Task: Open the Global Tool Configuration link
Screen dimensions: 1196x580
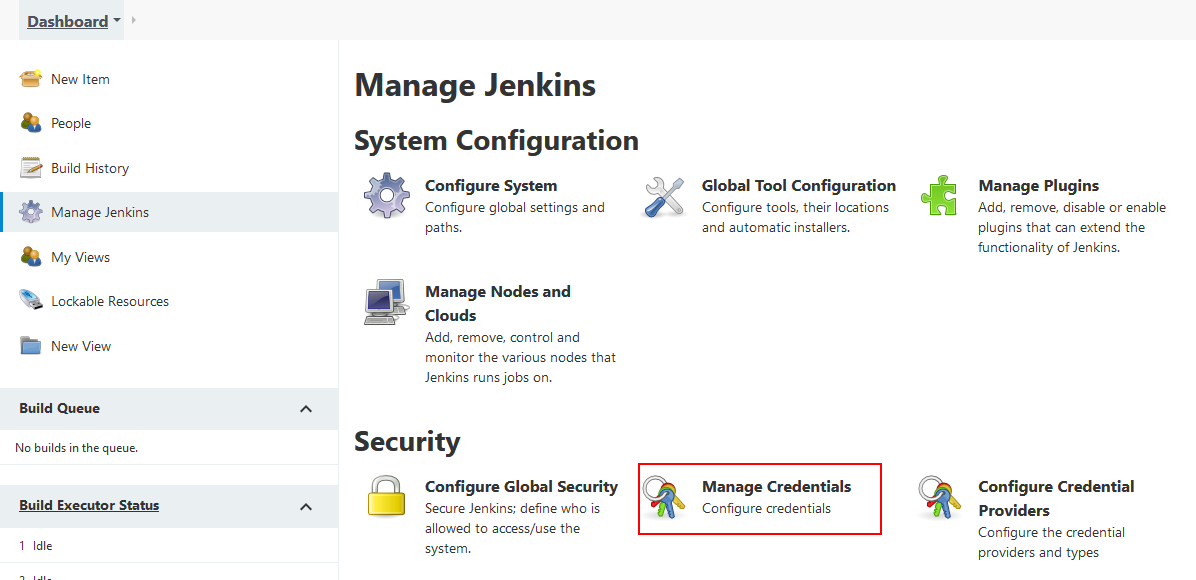Action: point(799,185)
